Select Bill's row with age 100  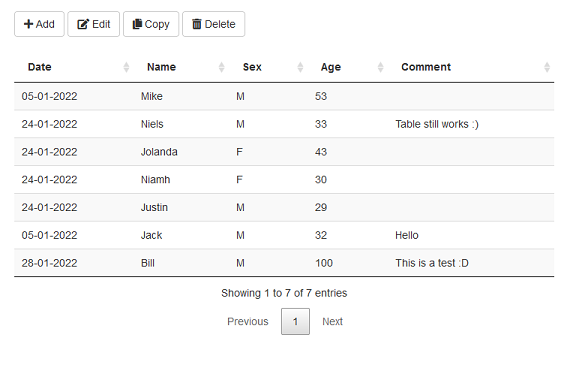(x=284, y=263)
